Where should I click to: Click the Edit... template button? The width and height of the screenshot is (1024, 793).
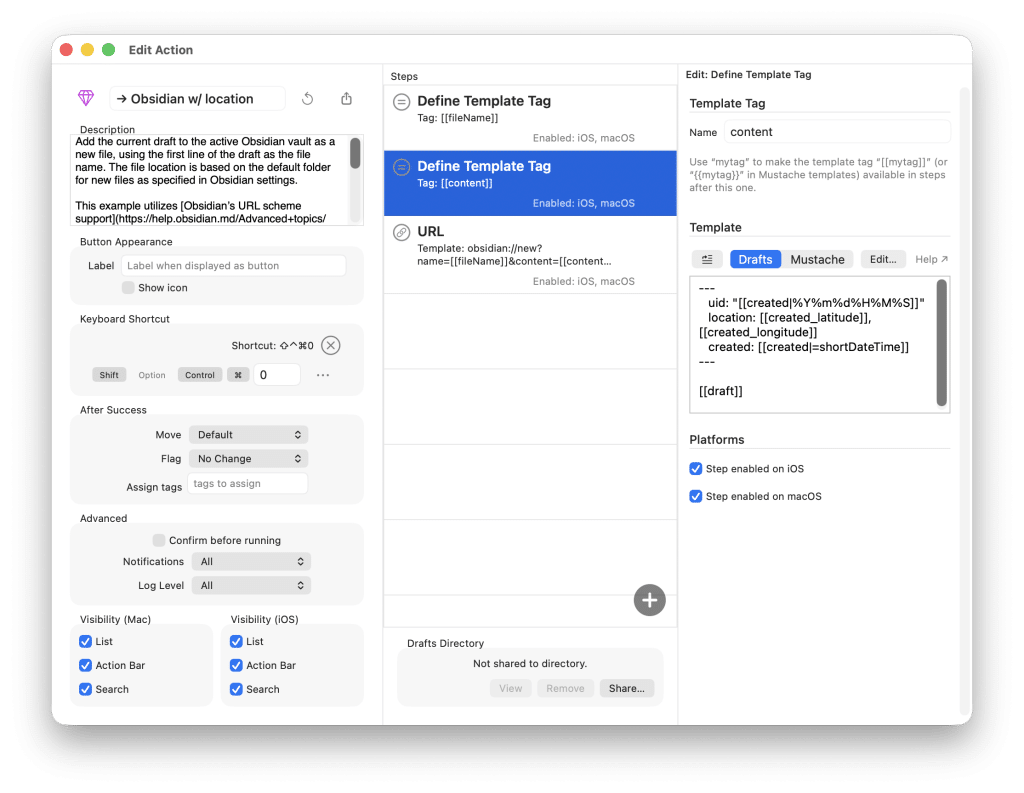click(883, 260)
